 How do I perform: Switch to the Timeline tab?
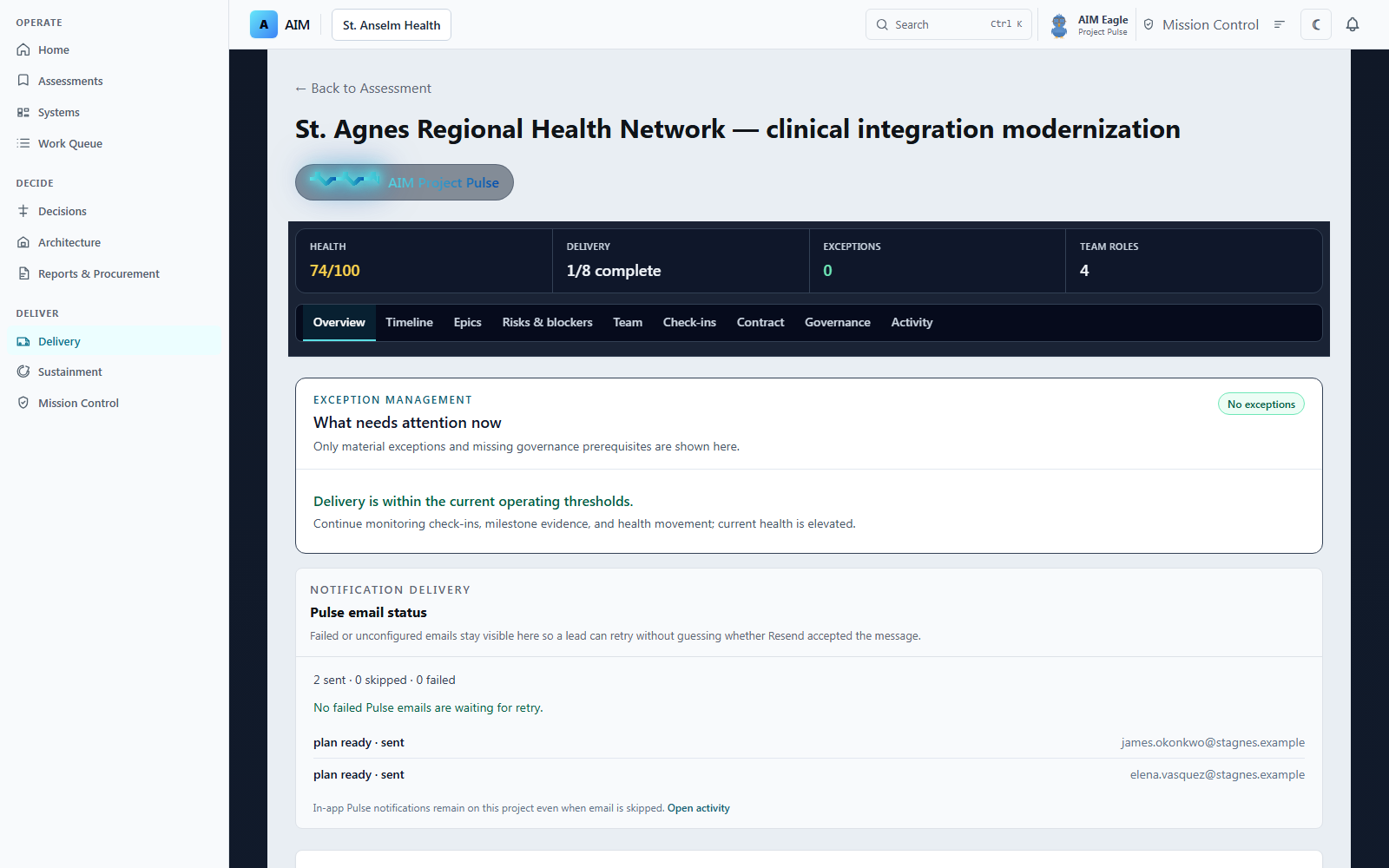click(x=409, y=322)
